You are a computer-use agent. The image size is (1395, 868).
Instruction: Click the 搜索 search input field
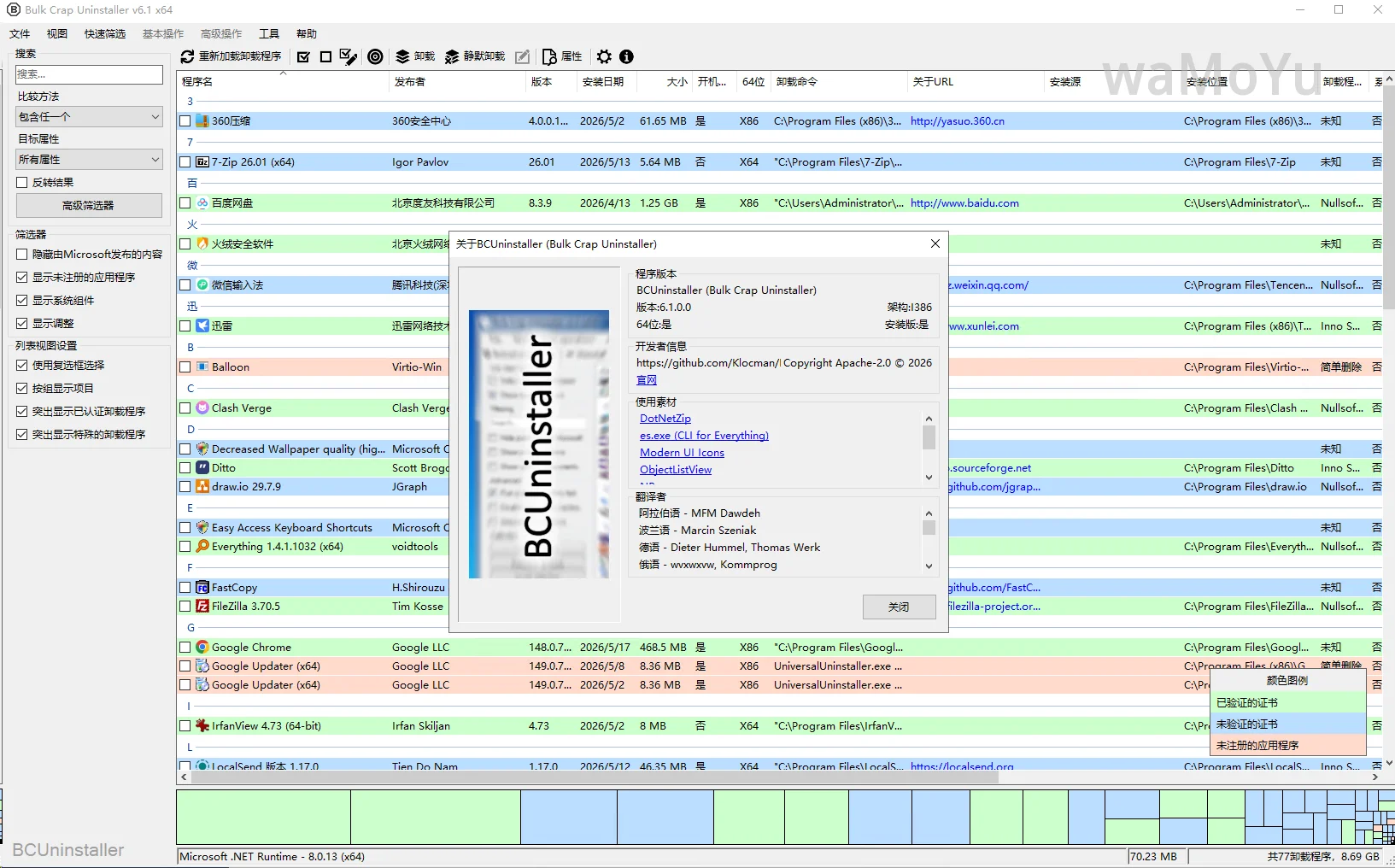pos(89,75)
